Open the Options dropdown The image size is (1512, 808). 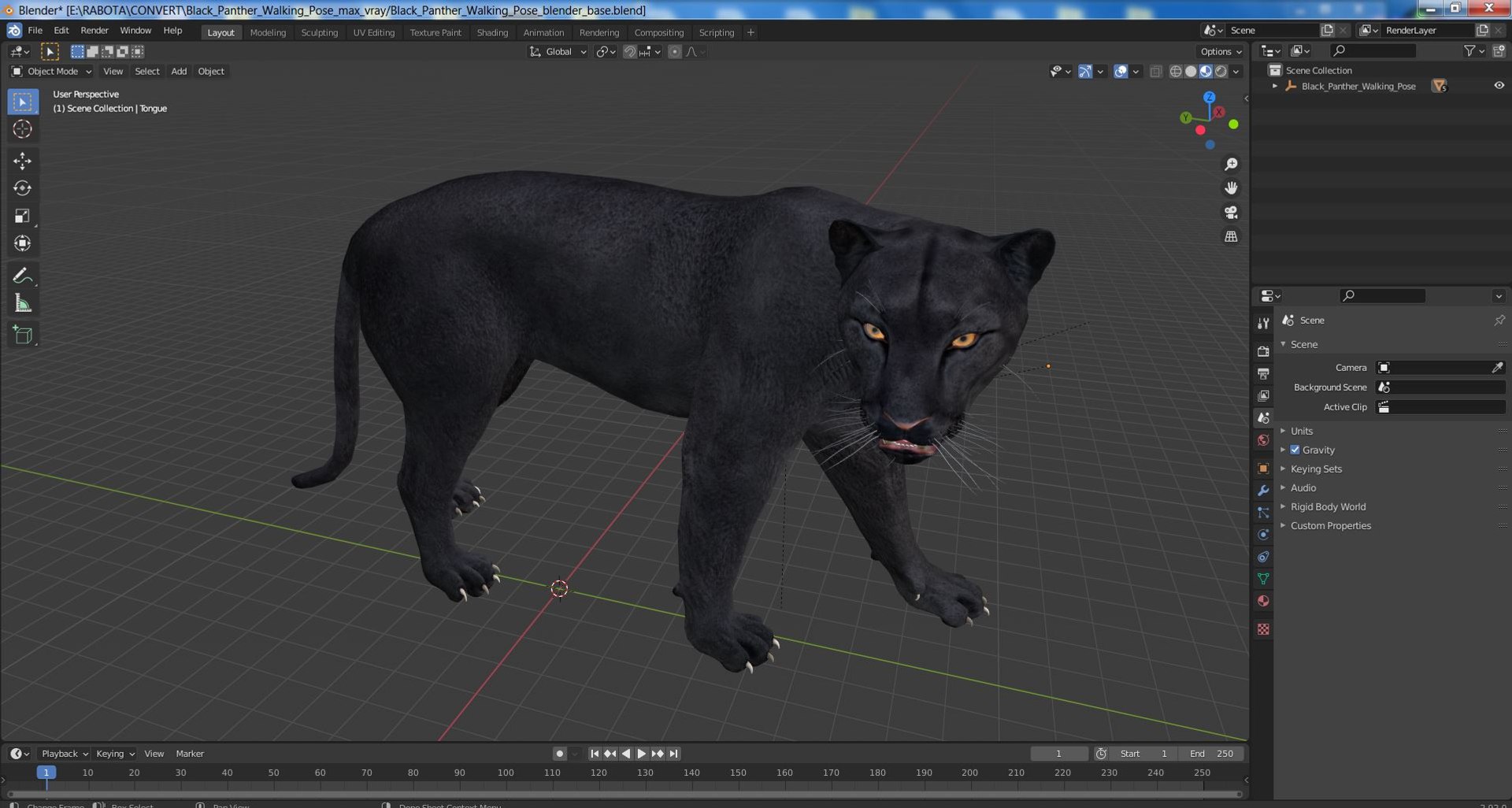(x=1221, y=52)
